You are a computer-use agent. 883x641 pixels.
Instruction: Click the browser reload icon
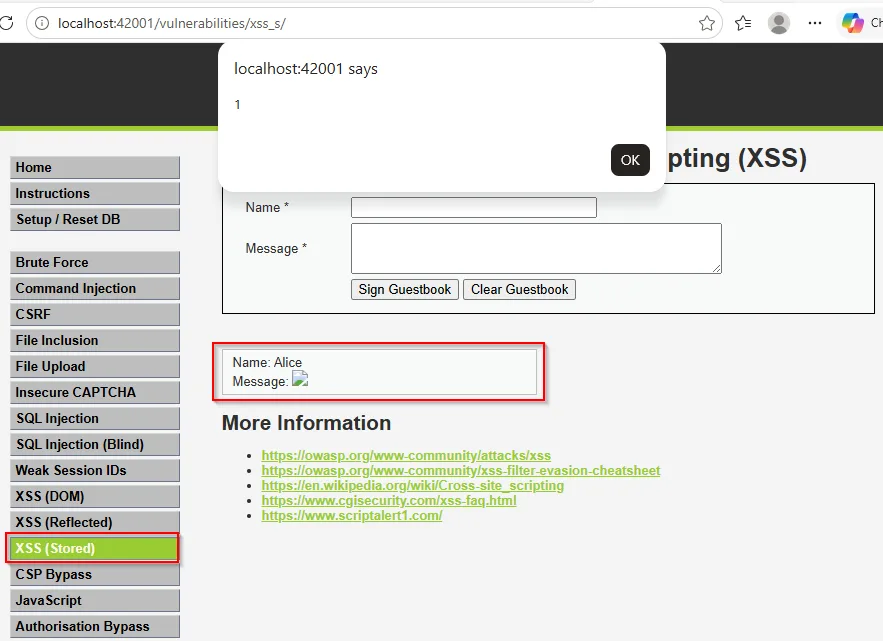(x=6, y=23)
